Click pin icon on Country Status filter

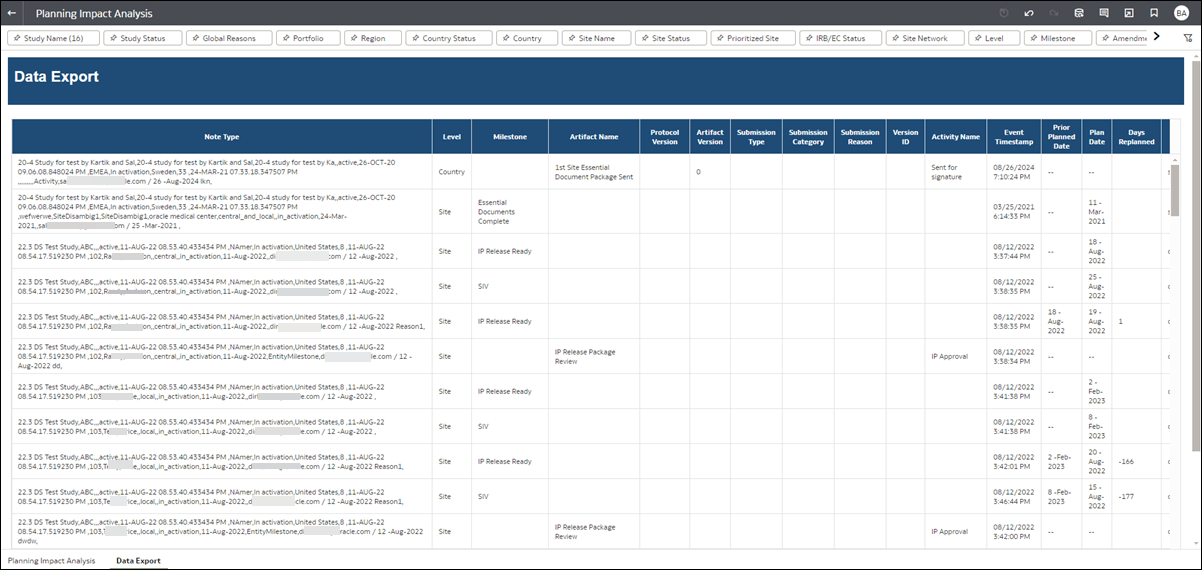tap(415, 38)
